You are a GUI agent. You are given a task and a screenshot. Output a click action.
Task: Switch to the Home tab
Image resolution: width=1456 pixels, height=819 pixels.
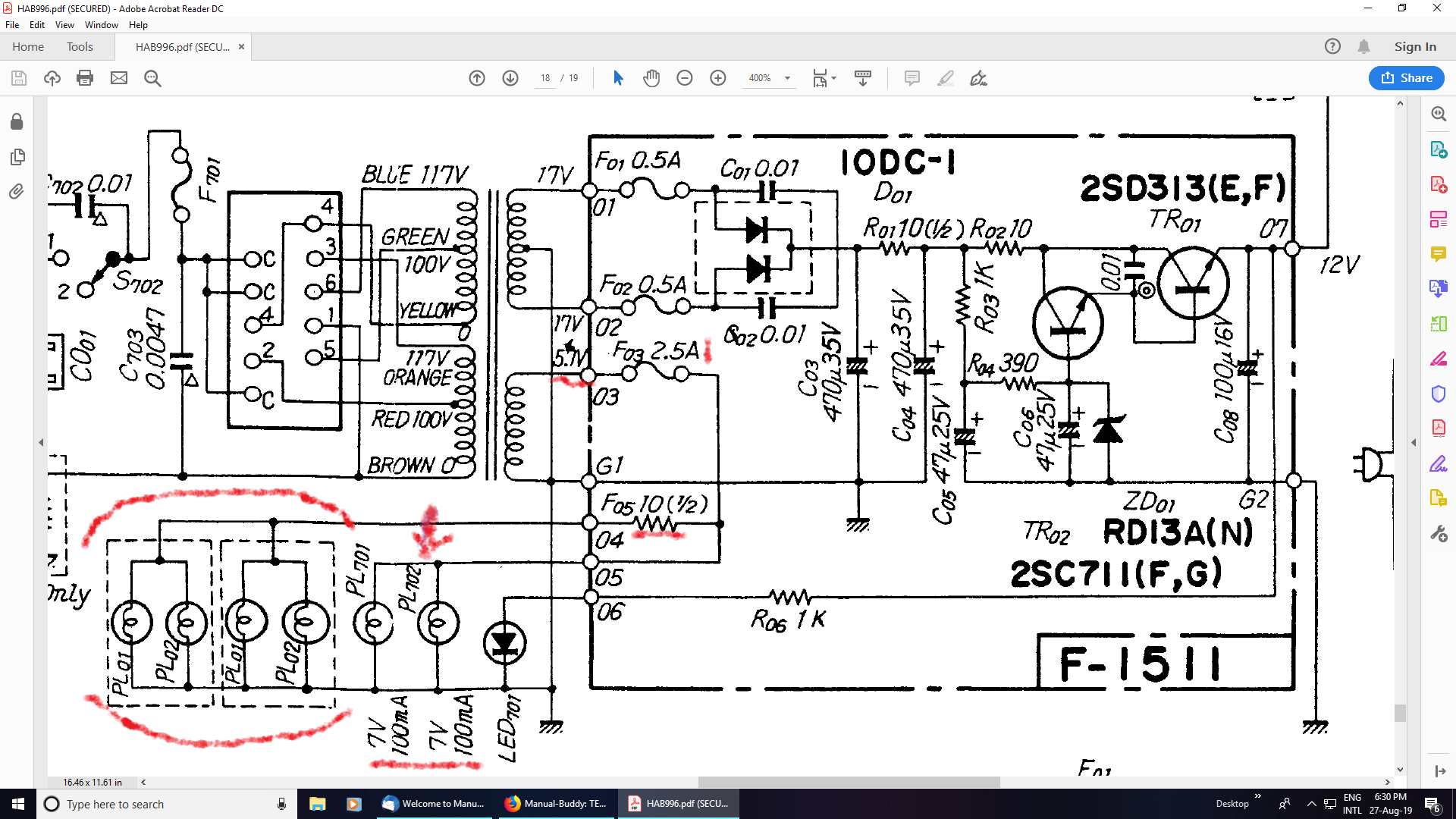tap(28, 47)
